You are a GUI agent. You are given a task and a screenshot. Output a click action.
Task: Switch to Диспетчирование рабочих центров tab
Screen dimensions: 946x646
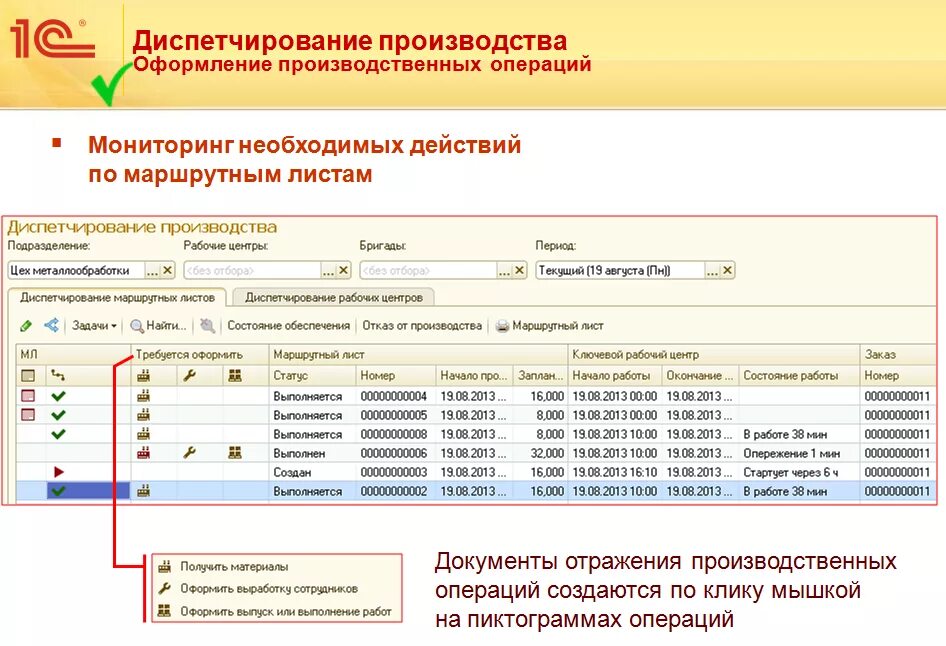click(334, 297)
